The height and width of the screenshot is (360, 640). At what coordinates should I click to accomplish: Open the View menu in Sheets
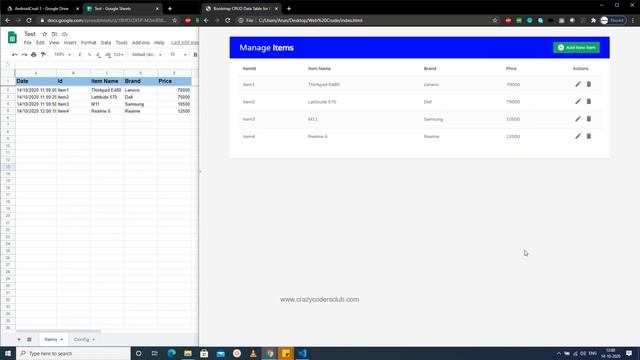54,42
